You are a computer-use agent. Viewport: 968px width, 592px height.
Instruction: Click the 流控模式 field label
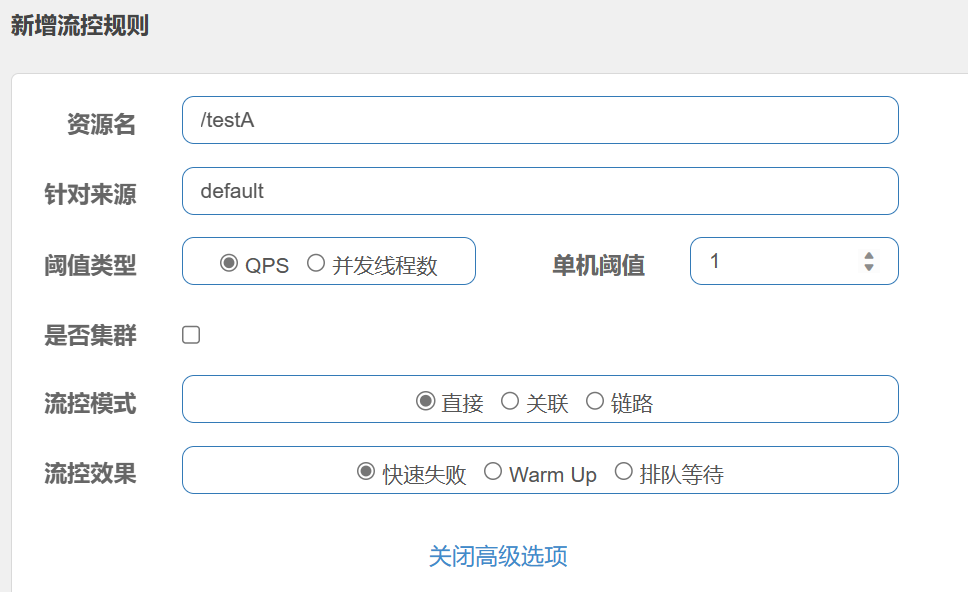pyautogui.click(x=90, y=404)
